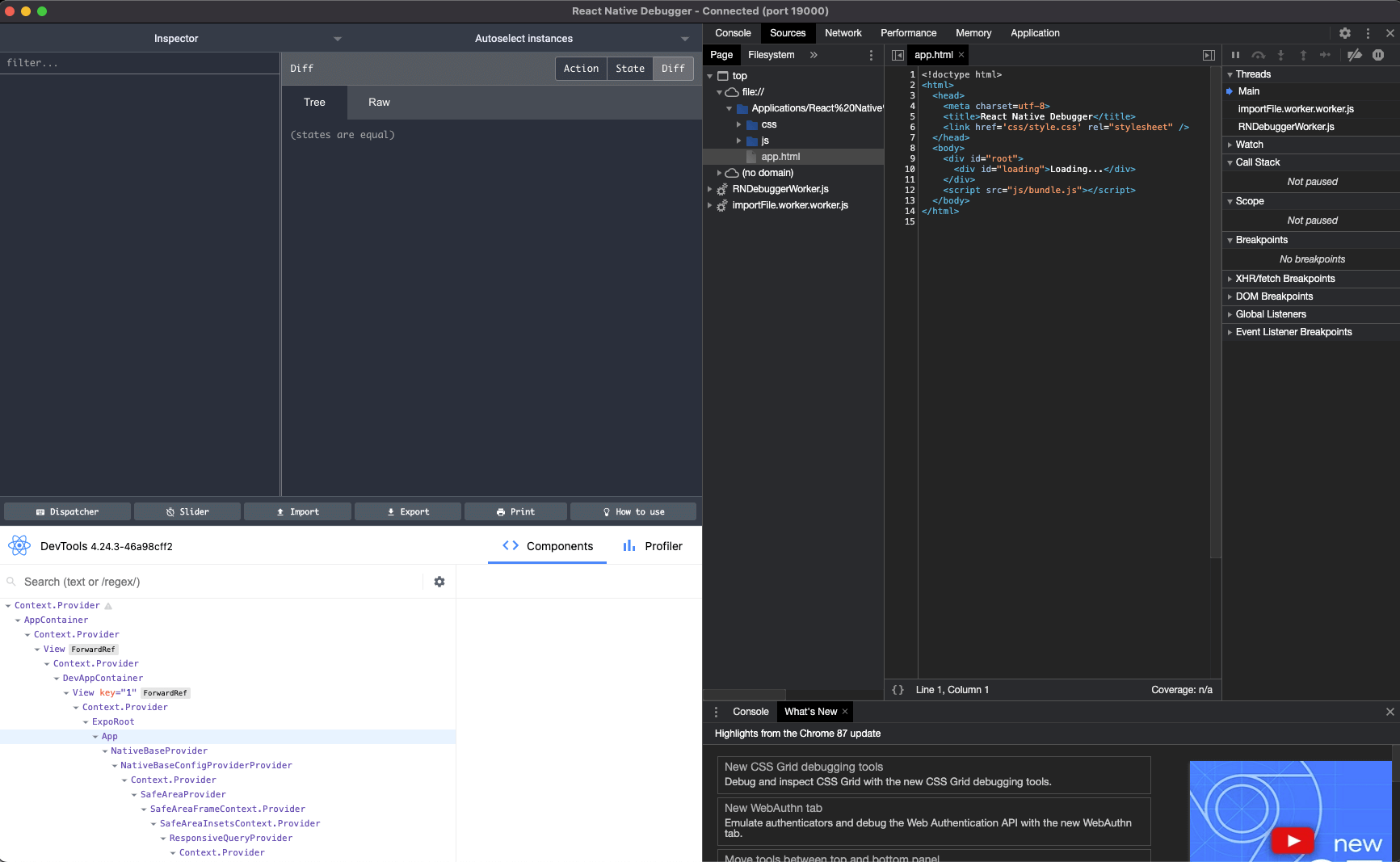Open the Memory tab
The height and width of the screenshot is (862, 1400).
[x=973, y=33]
